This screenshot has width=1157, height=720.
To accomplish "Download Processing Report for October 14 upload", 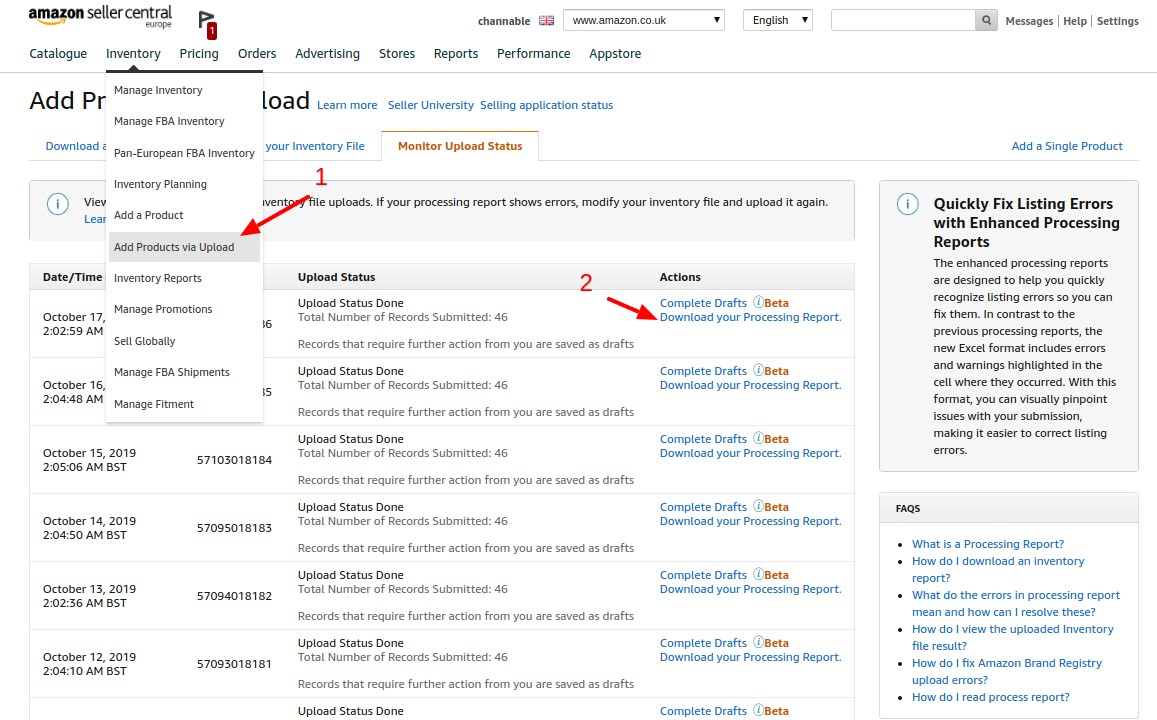I will tap(750, 521).
